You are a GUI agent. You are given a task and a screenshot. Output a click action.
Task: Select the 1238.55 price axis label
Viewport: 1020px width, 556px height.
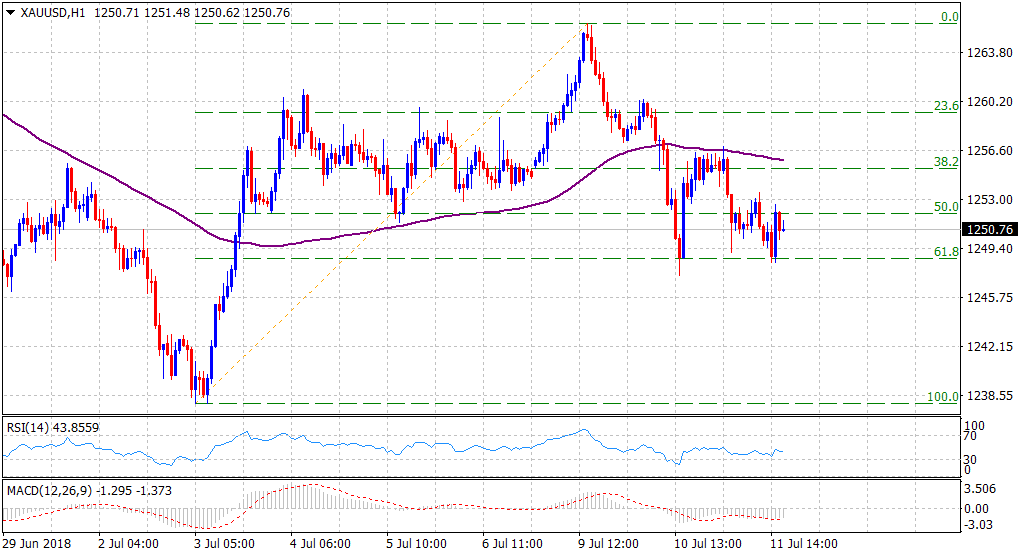(x=989, y=396)
